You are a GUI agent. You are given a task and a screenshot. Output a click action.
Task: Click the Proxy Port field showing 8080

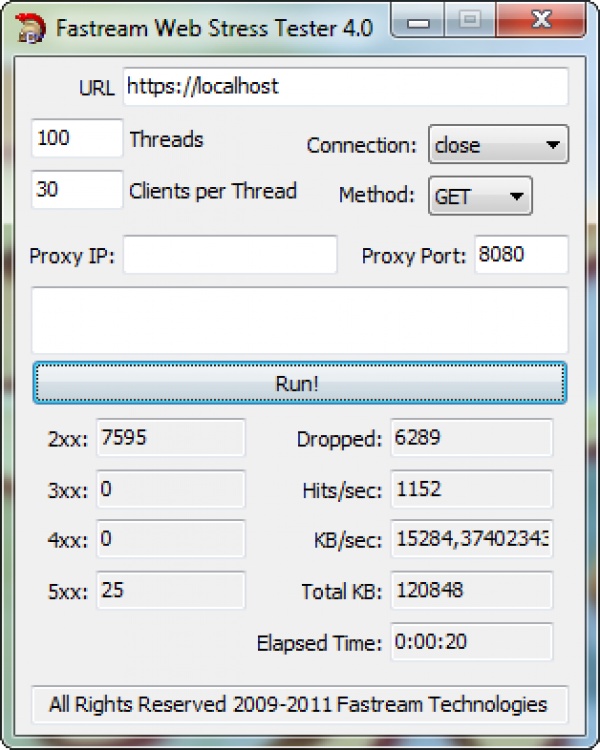pos(521,254)
